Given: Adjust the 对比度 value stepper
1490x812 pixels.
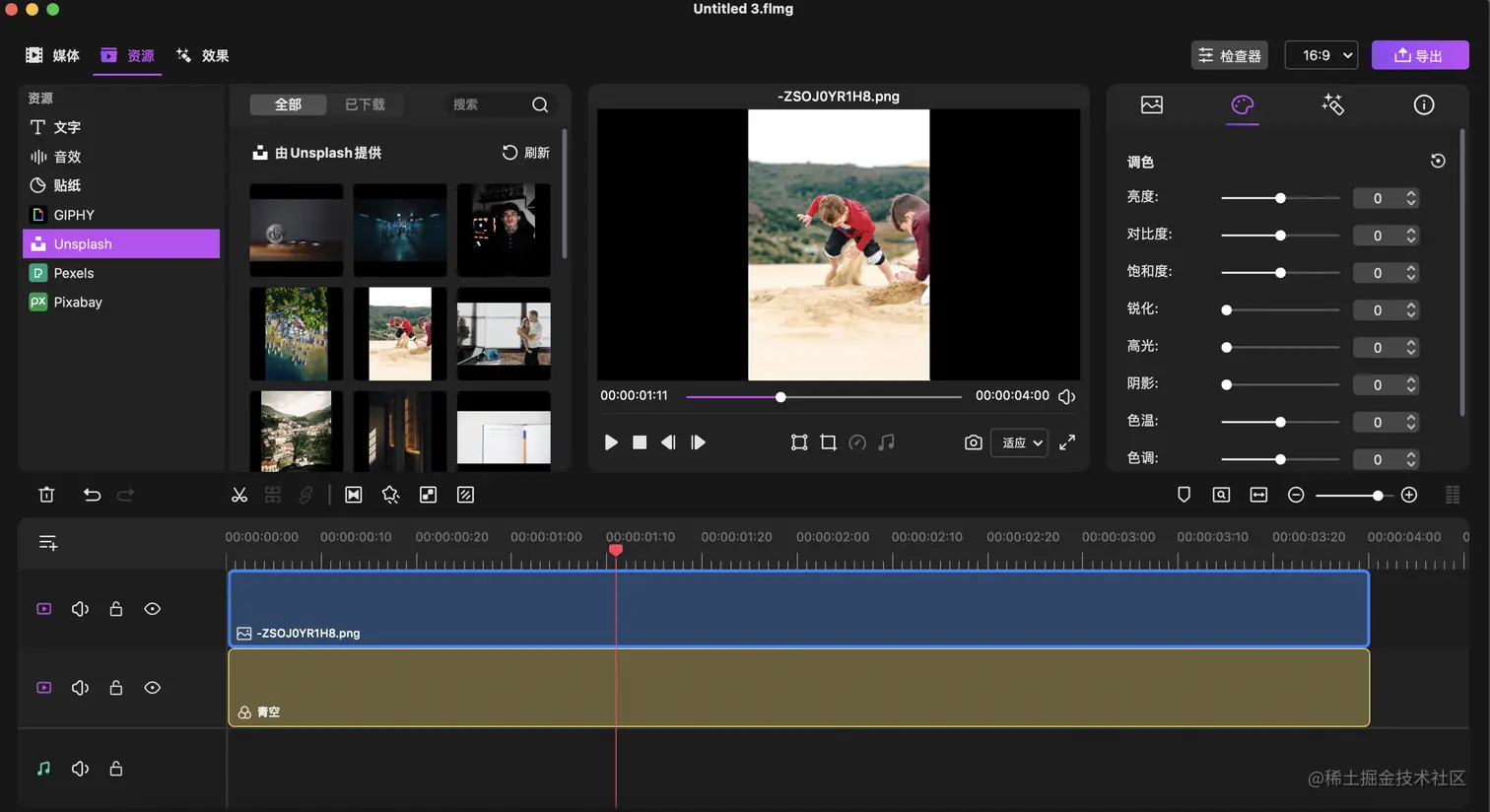Looking at the screenshot, I should pos(1412,236).
